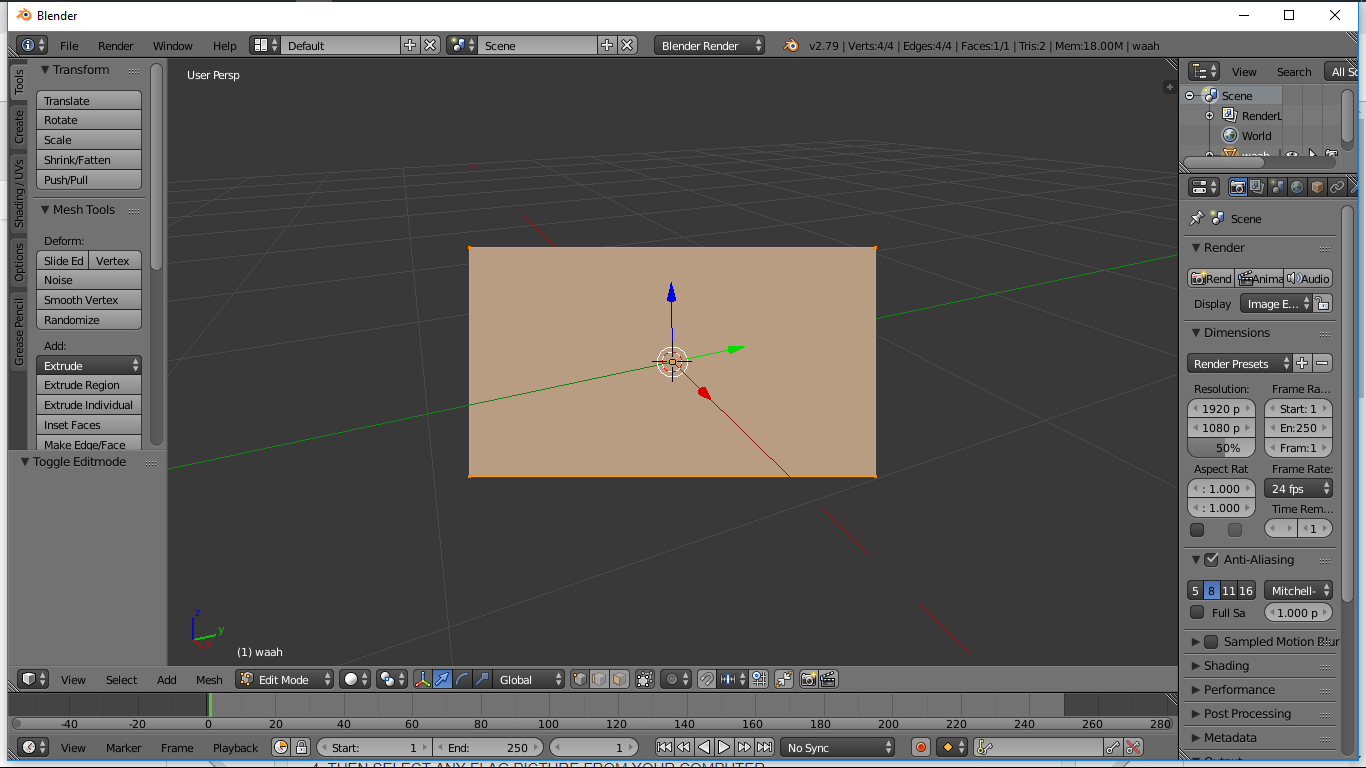Open the Render properties camera tab

click(1238, 187)
